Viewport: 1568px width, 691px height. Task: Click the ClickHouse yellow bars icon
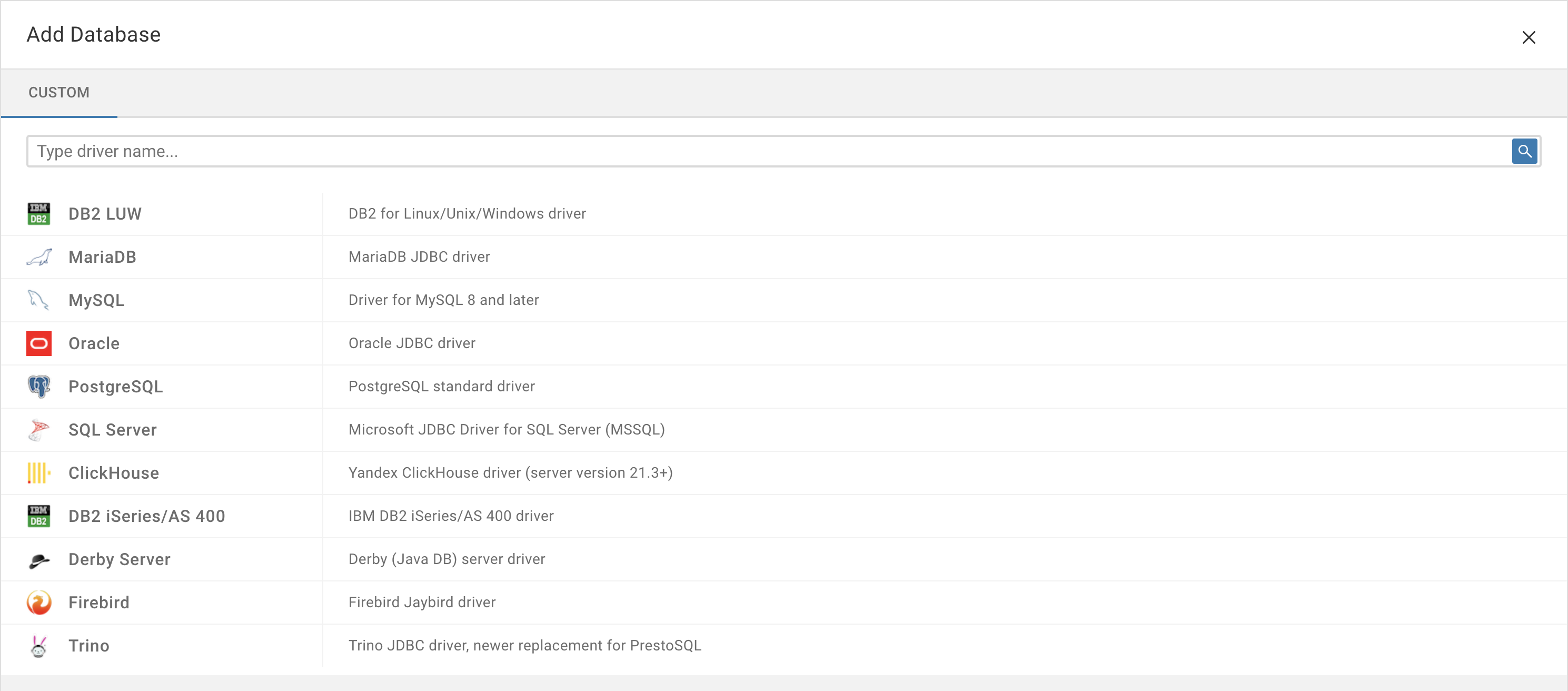pos(38,472)
